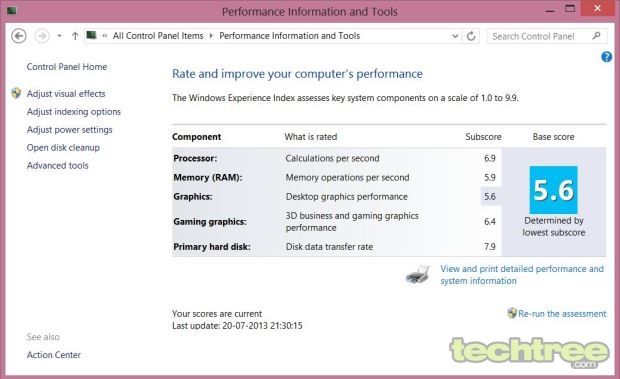The width and height of the screenshot is (620, 379).
Task: Go up one level with Up arrow
Action: coord(75,36)
